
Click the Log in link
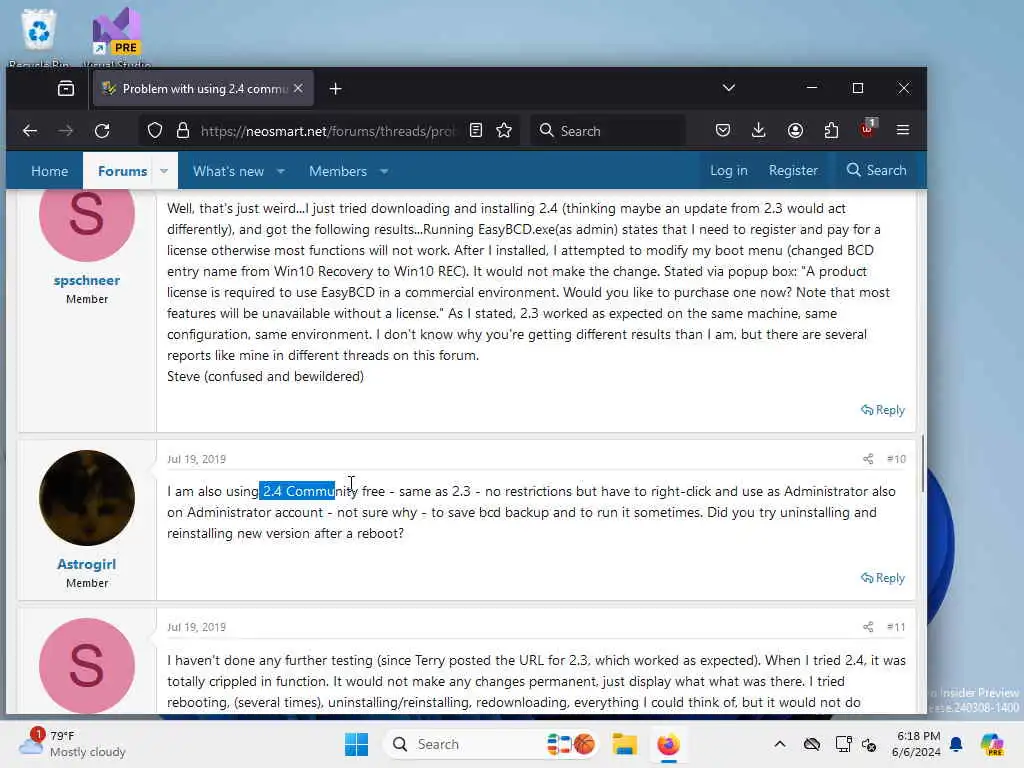[x=729, y=170]
